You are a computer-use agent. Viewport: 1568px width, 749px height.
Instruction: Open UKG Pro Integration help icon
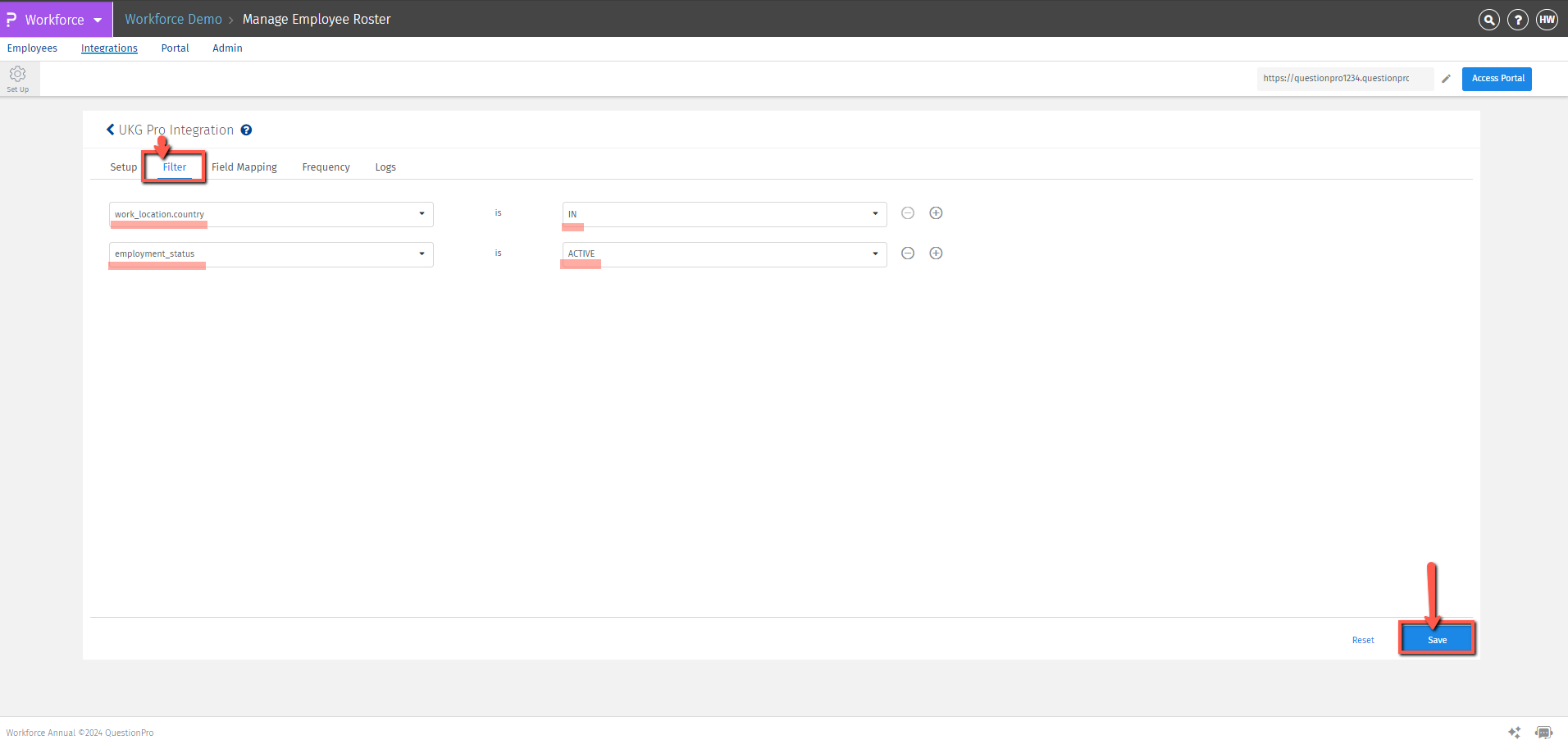coord(246,130)
